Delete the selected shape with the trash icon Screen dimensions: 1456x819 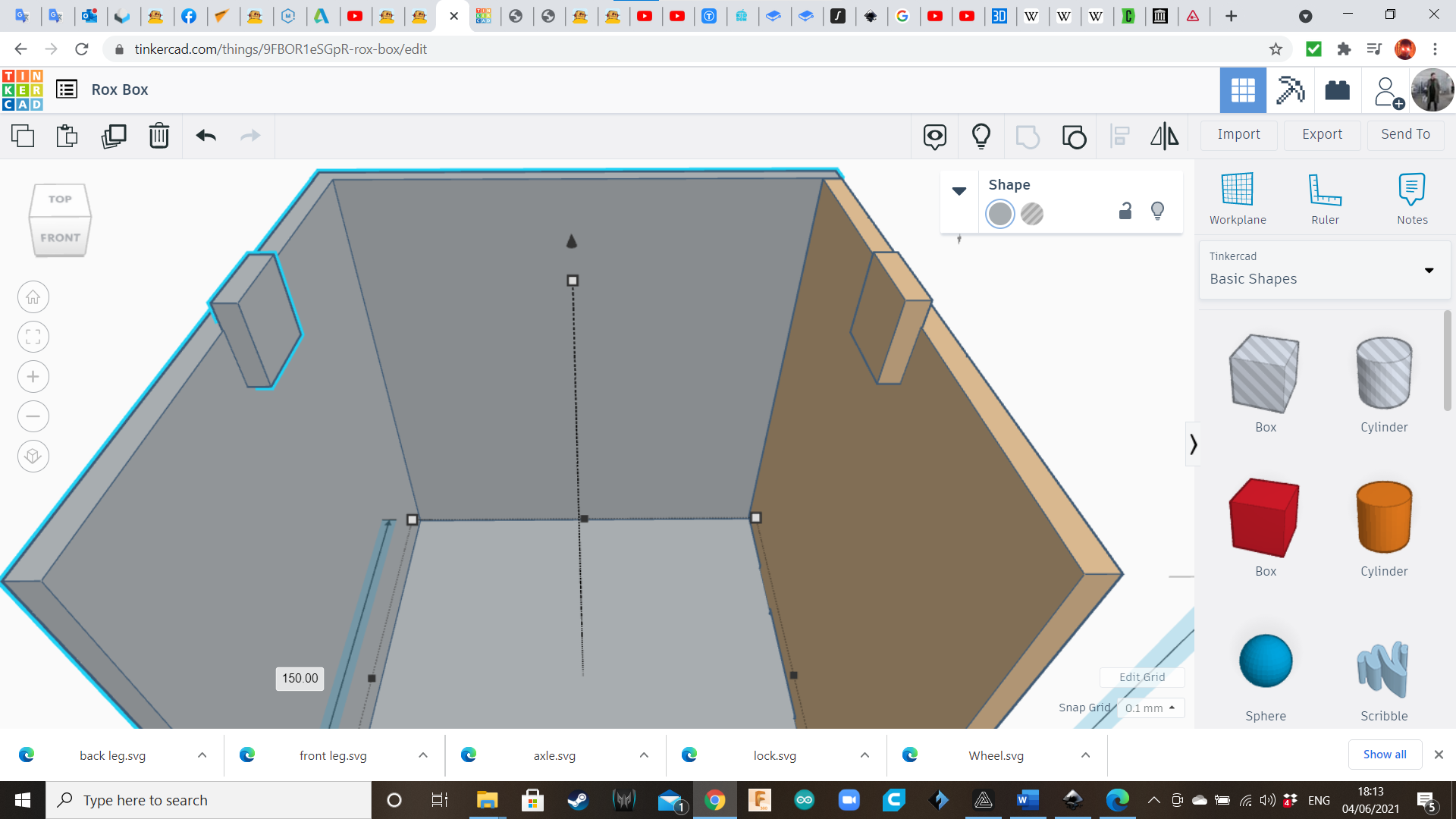159,136
